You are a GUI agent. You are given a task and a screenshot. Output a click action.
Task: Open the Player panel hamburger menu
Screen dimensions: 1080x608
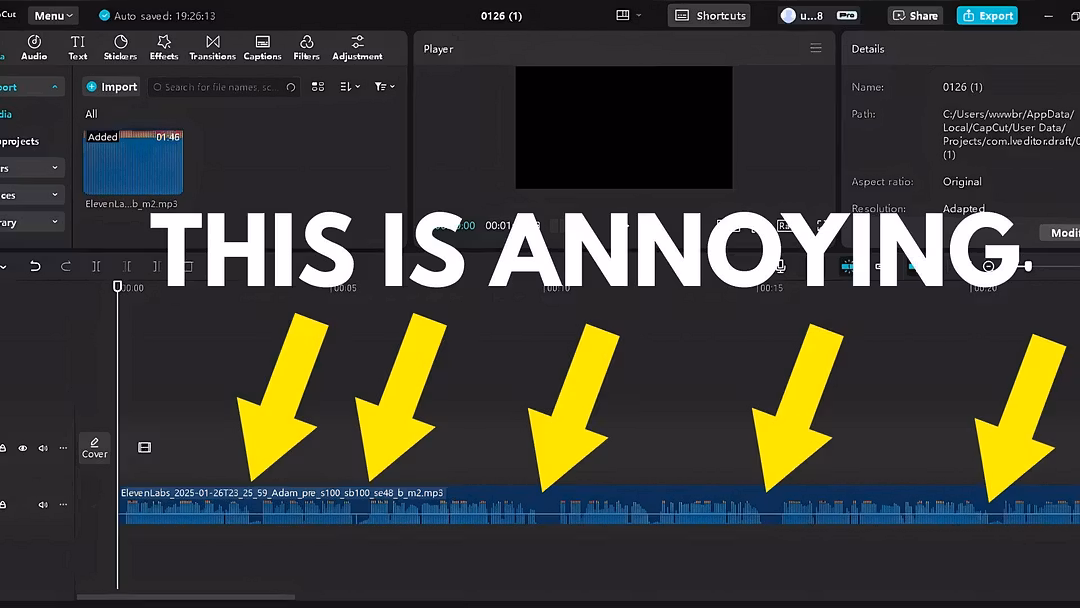(x=816, y=48)
